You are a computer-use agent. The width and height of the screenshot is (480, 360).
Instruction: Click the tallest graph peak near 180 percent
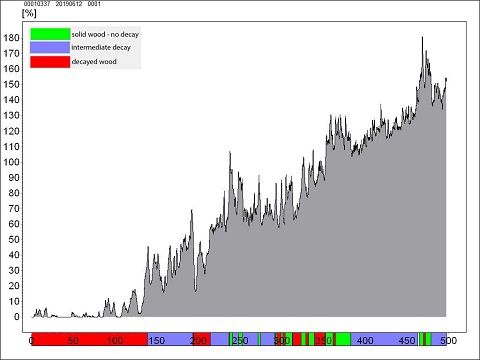pos(422,37)
